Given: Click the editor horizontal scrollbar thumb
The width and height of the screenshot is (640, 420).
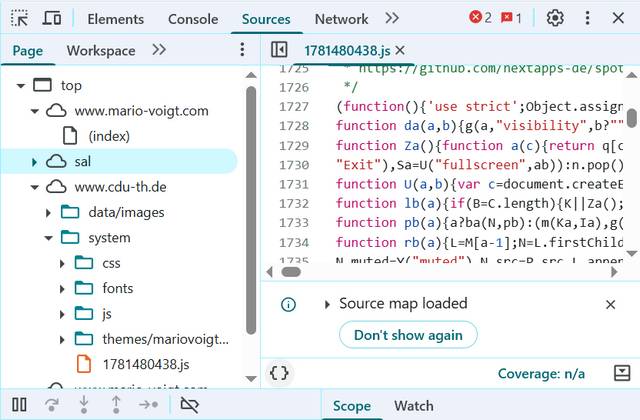Looking at the screenshot, I should point(291,272).
